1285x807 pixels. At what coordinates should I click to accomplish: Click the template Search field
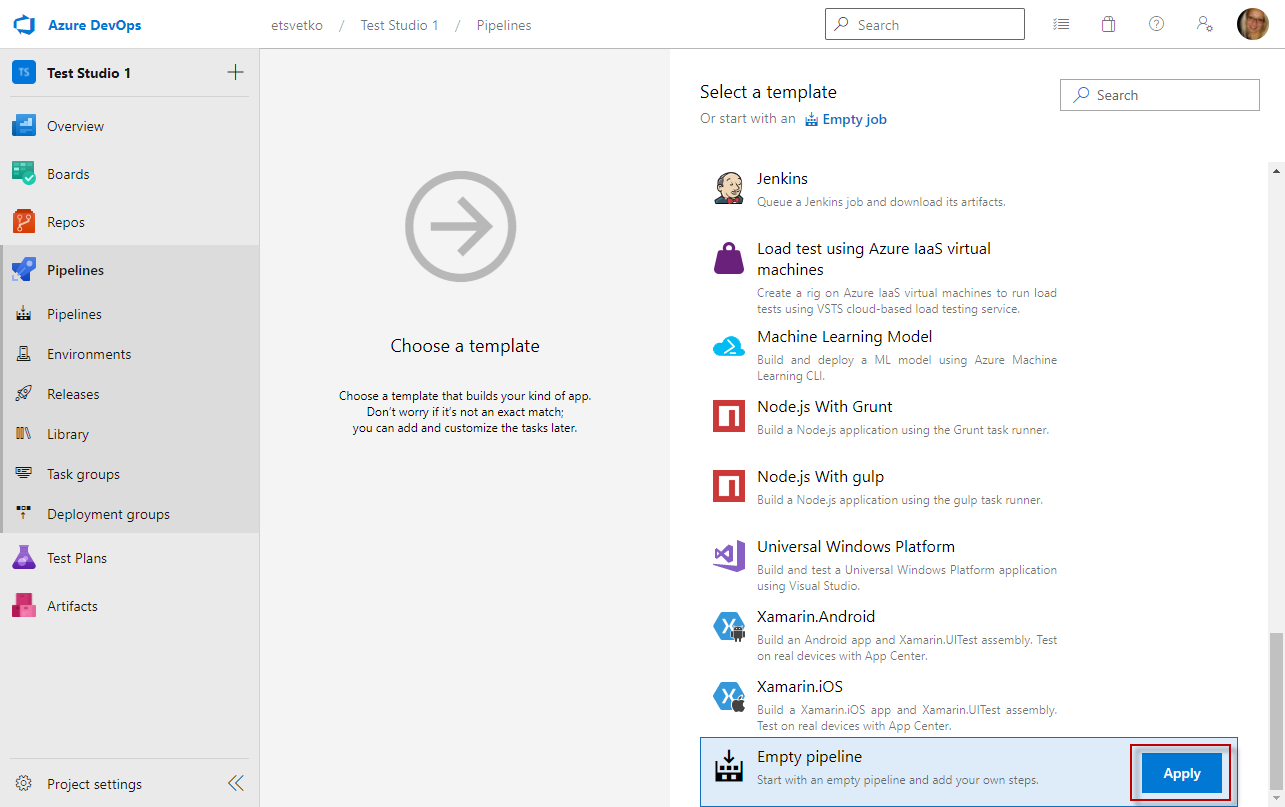tap(1160, 95)
